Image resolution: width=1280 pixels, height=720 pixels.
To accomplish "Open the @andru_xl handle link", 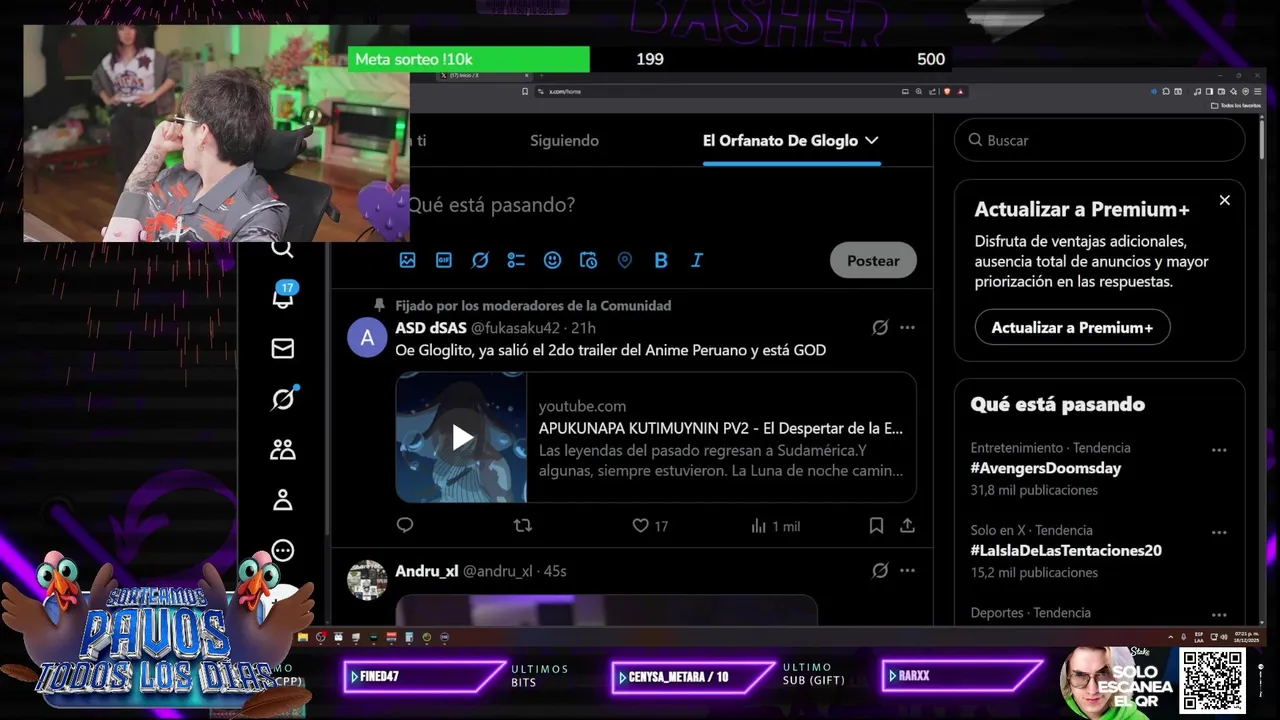I will pos(497,571).
